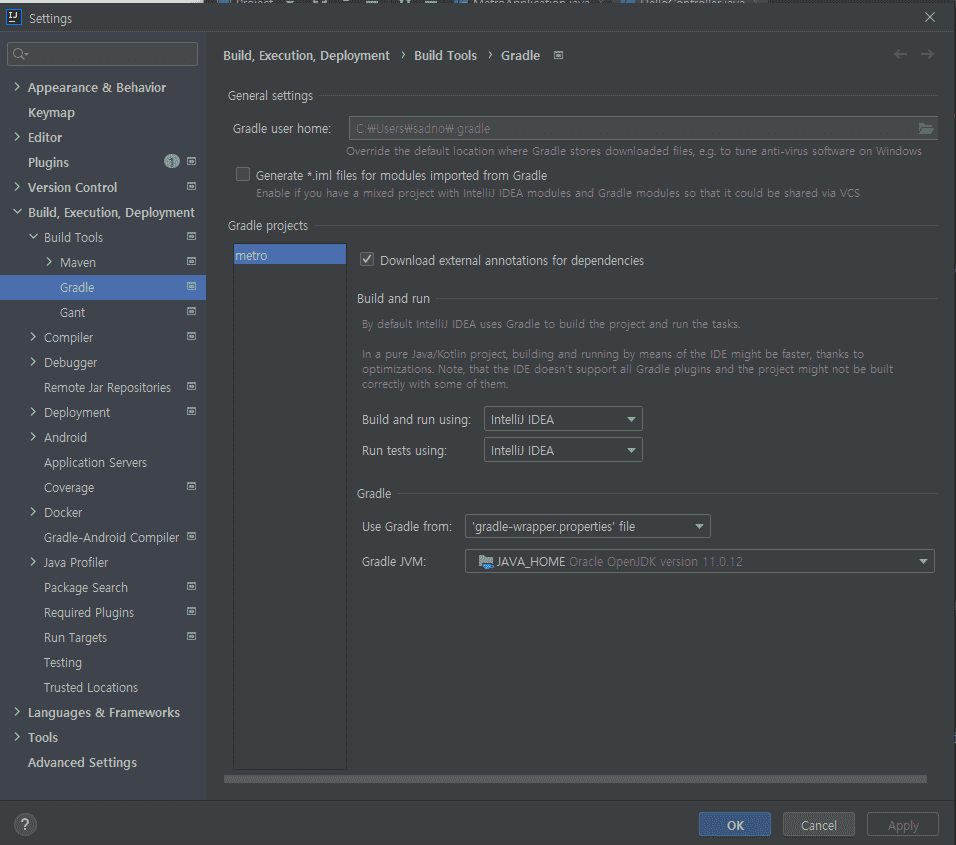Viewport: 956px width, 845px height.
Task: Click the project-level icon beside Package Search
Action: pos(191,587)
